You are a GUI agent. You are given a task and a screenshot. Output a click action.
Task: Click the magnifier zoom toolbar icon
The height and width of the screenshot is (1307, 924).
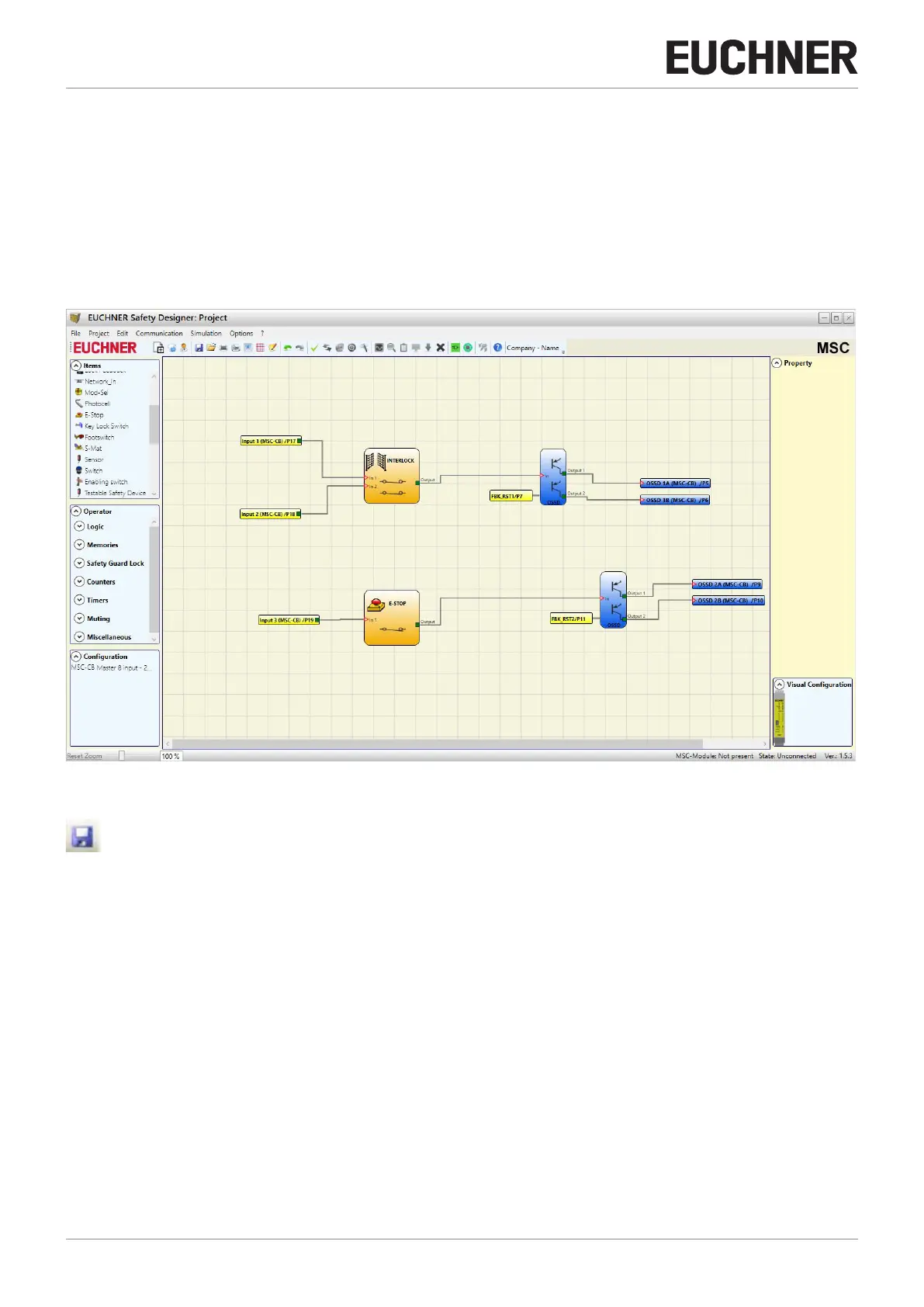coord(392,348)
